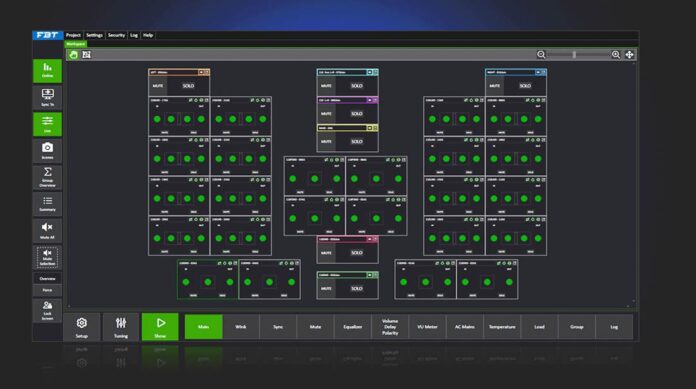
Task: Open the yellow group header dropdown arrow
Action: click(369, 128)
